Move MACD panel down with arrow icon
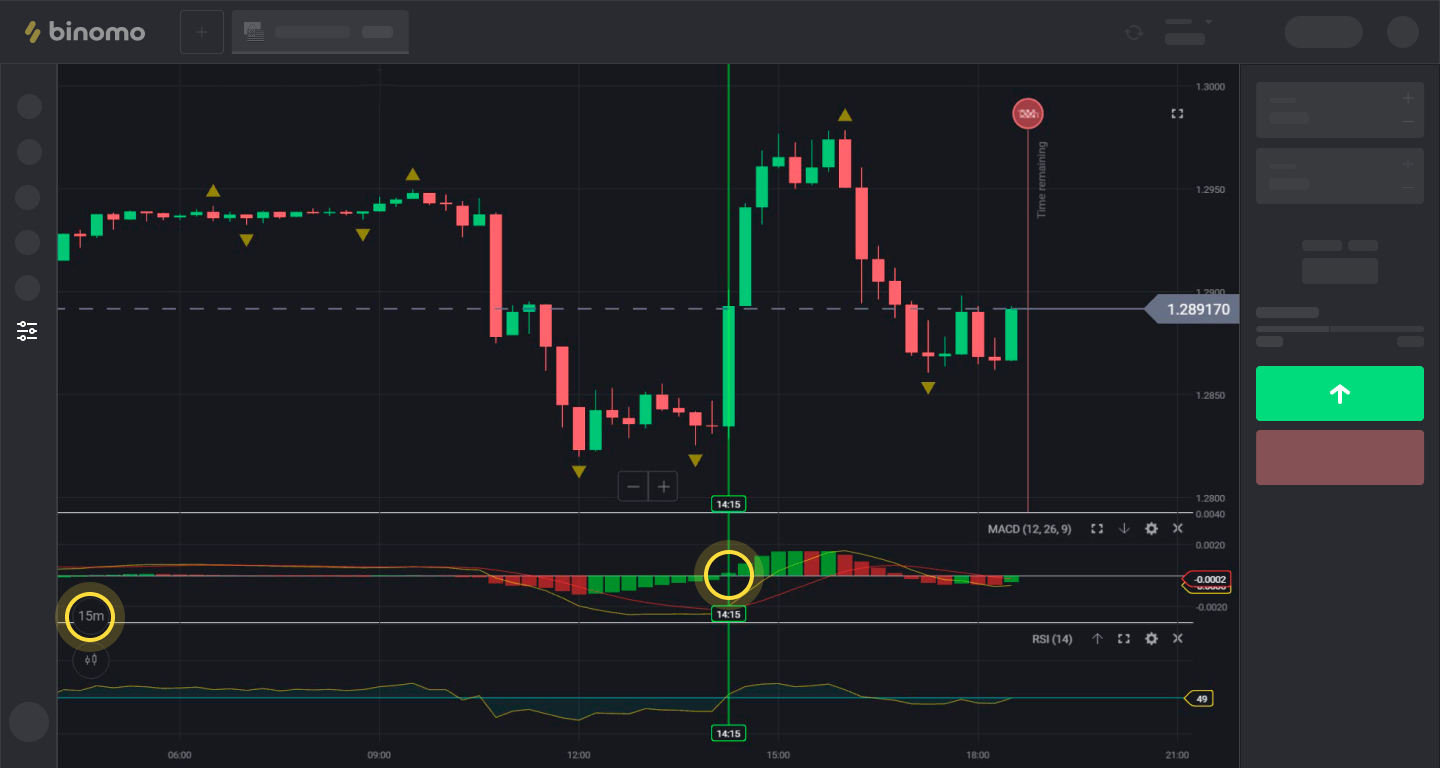Viewport: 1440px width, 768px height. [x=1124, y=529]
